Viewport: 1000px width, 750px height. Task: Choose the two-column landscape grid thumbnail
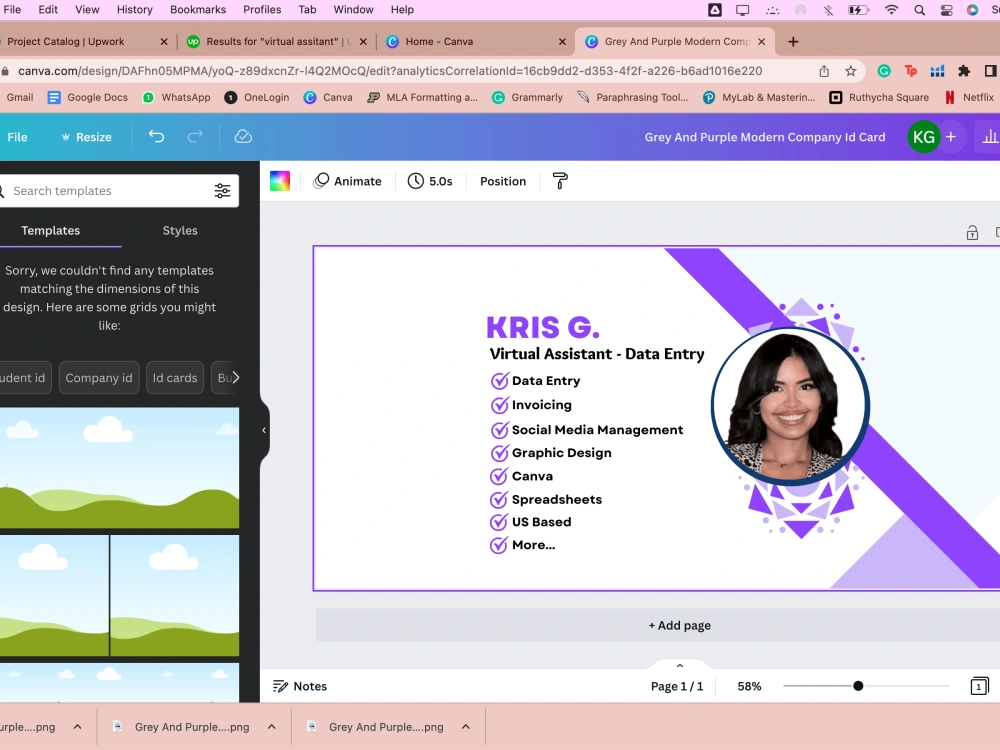tap(119, 596)
